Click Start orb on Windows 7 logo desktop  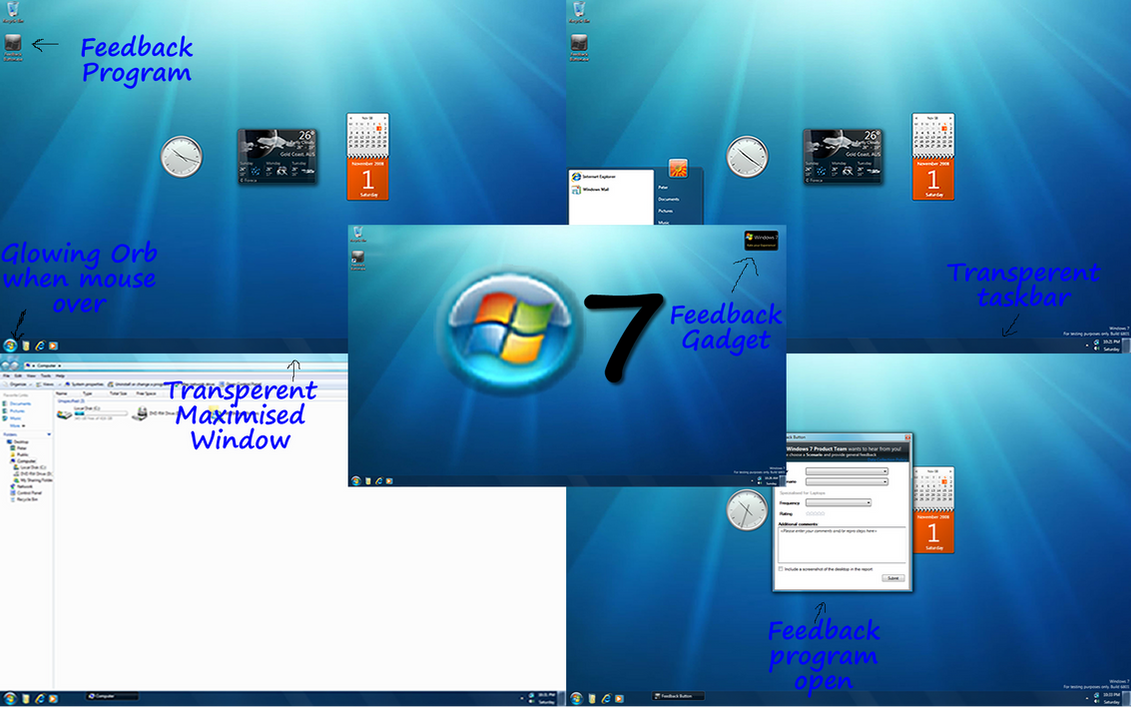[x=356, y=480]
